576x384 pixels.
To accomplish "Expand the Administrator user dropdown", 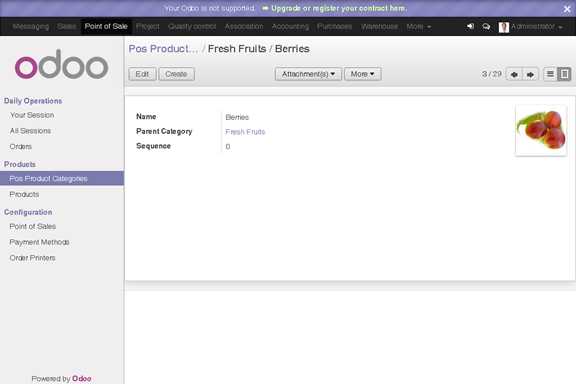I will pyautogui.click(x=536, y=26).
